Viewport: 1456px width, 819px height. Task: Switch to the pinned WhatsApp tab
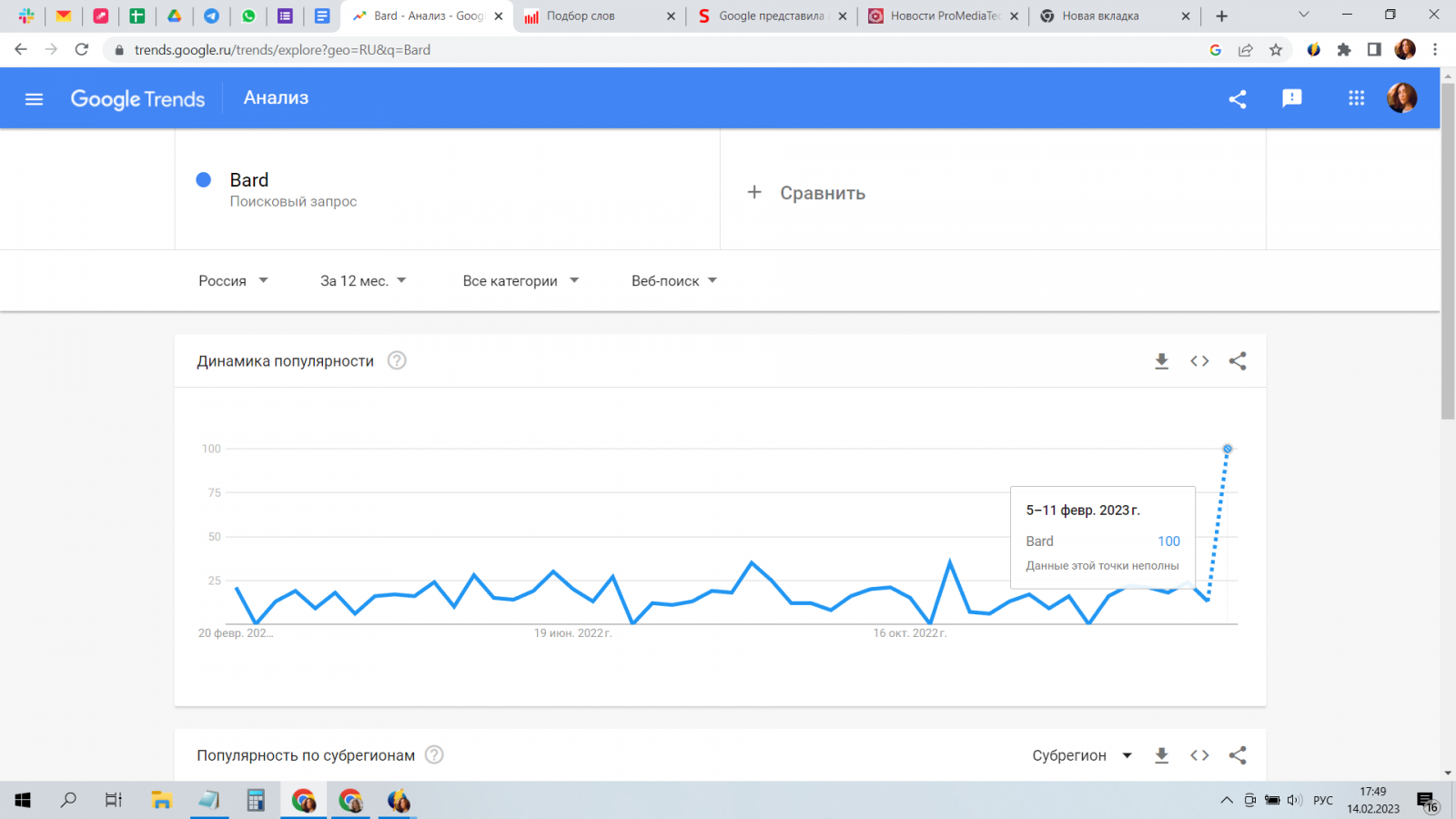click(248, 15)
